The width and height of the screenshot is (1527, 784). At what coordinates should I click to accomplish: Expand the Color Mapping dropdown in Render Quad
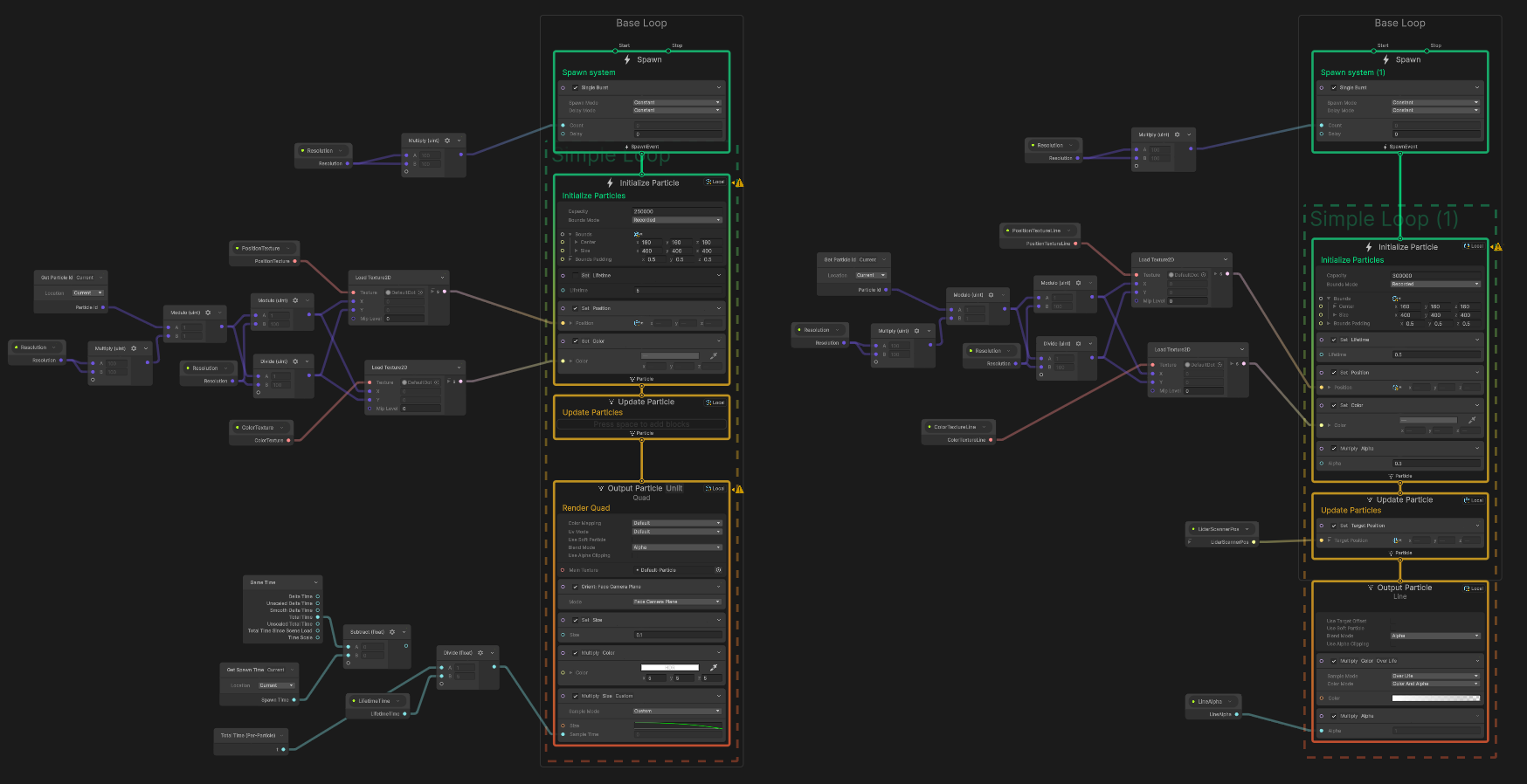pos(677,523)
